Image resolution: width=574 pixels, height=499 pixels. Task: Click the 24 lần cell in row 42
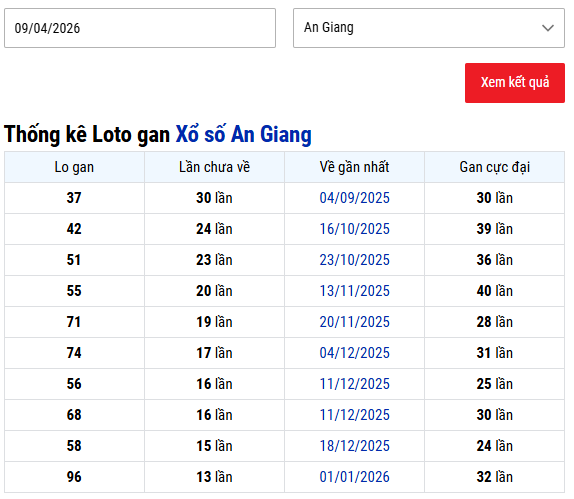[x=215, y=229]
